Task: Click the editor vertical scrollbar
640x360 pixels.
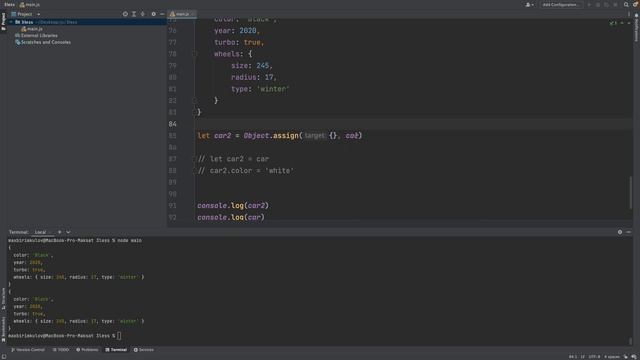Action: tap(631, 193)
